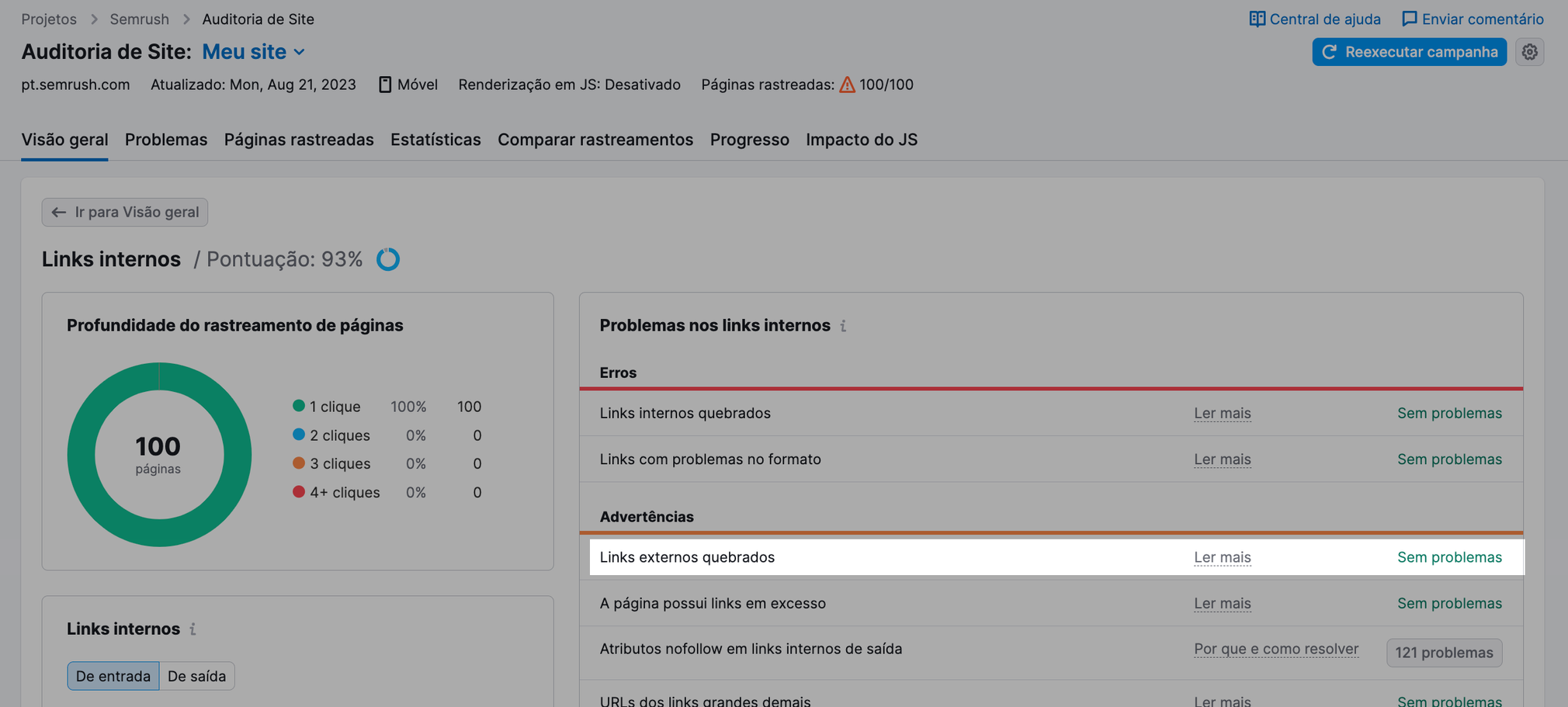Click the blue 2 cliques legend dot
Viewport: 1568px width, 707px height.
pos(298,435)
